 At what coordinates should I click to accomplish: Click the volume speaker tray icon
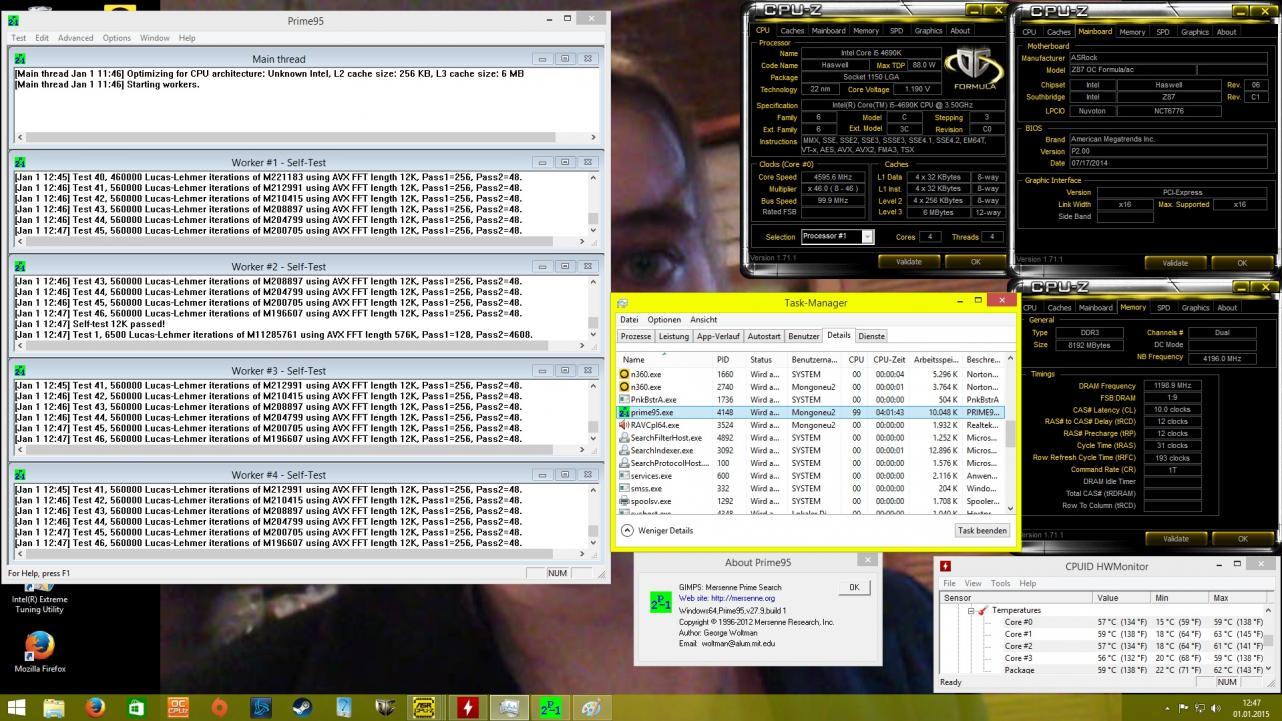(1216, 708)
